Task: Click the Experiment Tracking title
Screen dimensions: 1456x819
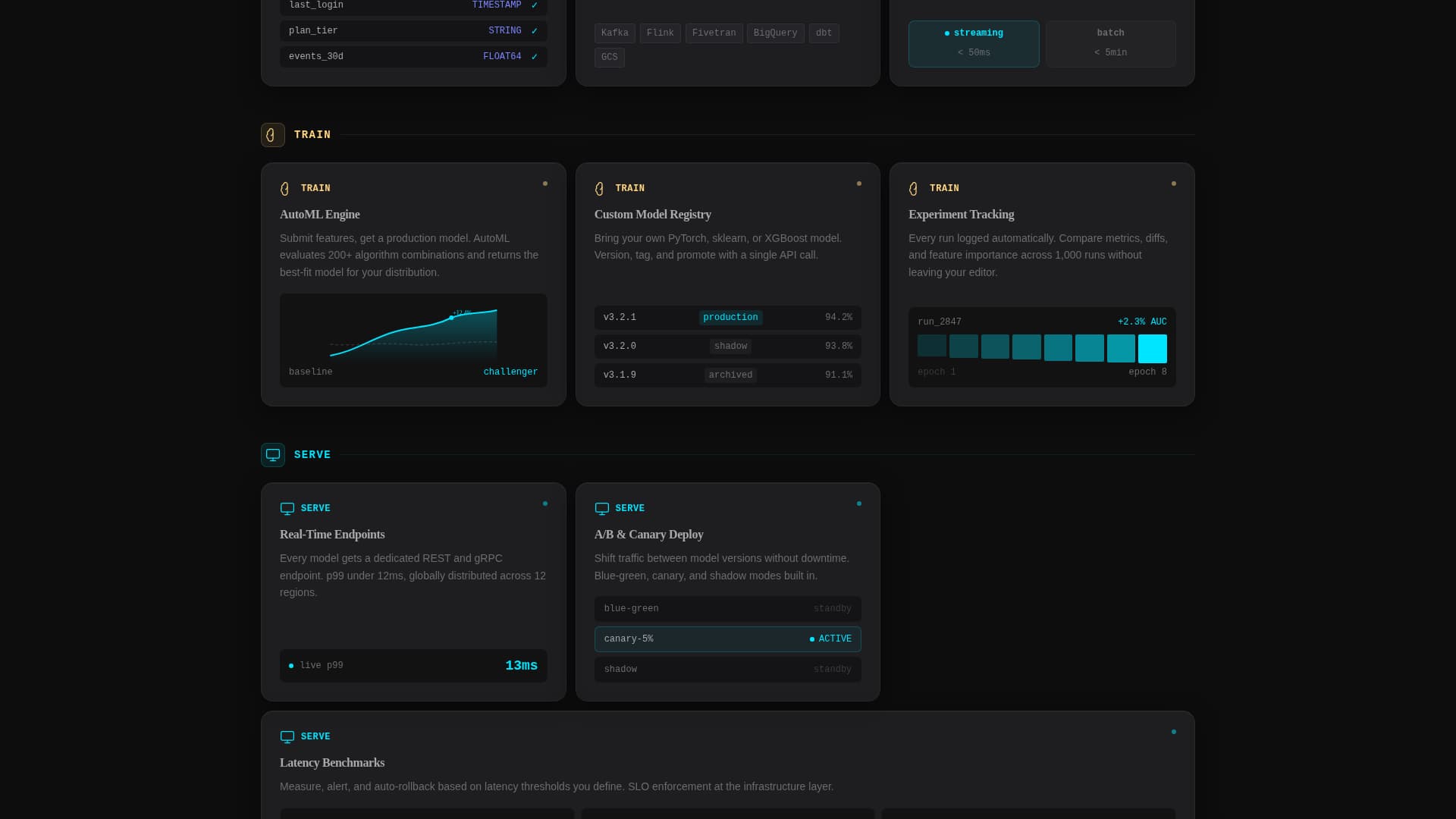Action: [x=961, y=215]
